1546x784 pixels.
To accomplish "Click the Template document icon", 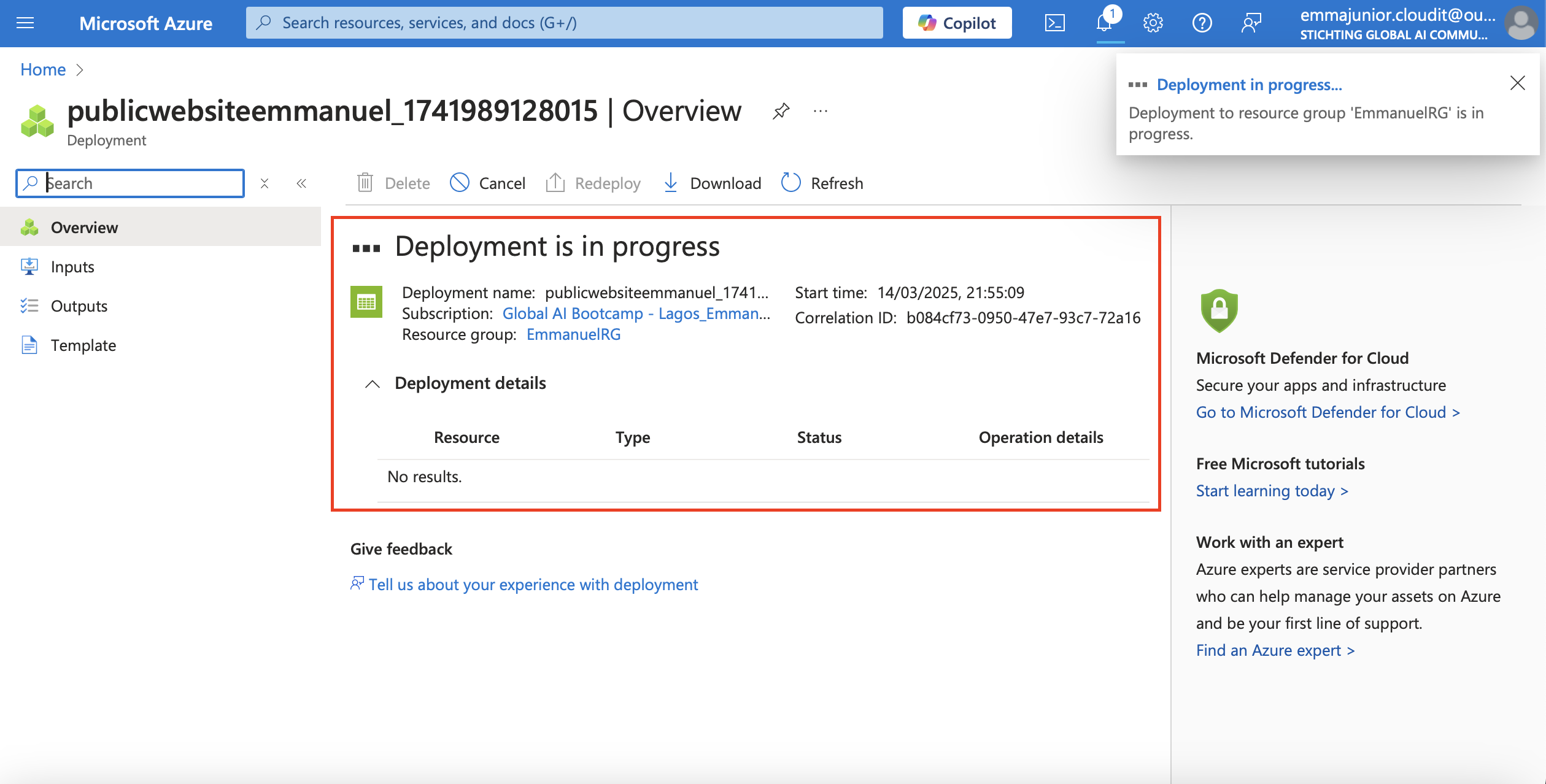I will point(29,345).
